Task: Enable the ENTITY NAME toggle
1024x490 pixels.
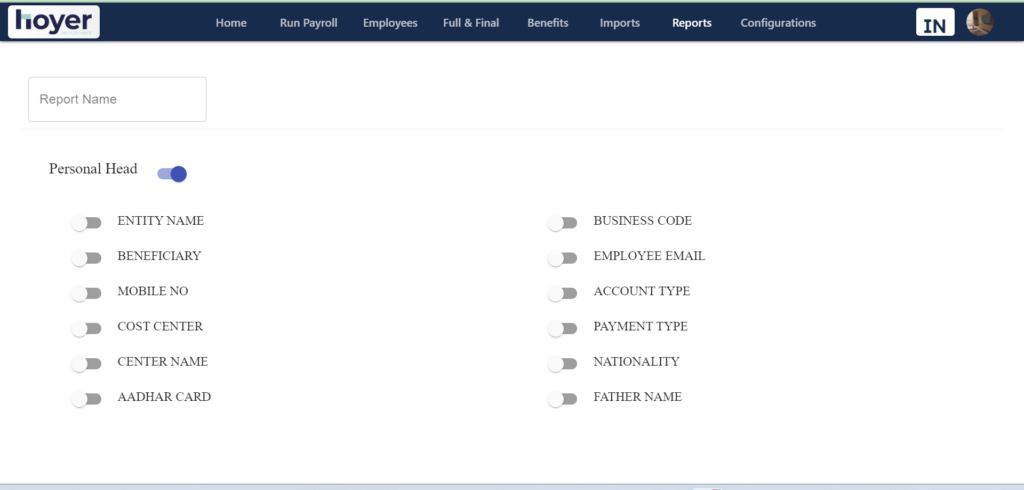Action: [86, 223]
